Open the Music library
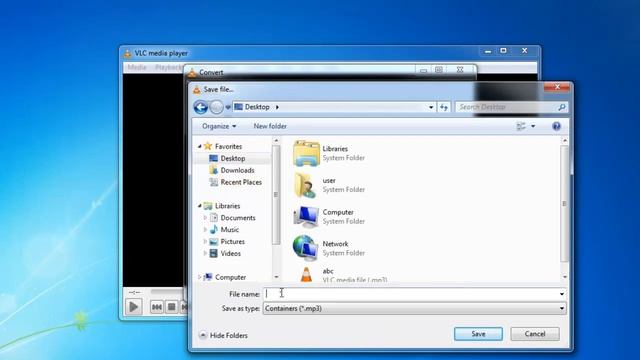The image size is (640, 360). pos(229,230)
